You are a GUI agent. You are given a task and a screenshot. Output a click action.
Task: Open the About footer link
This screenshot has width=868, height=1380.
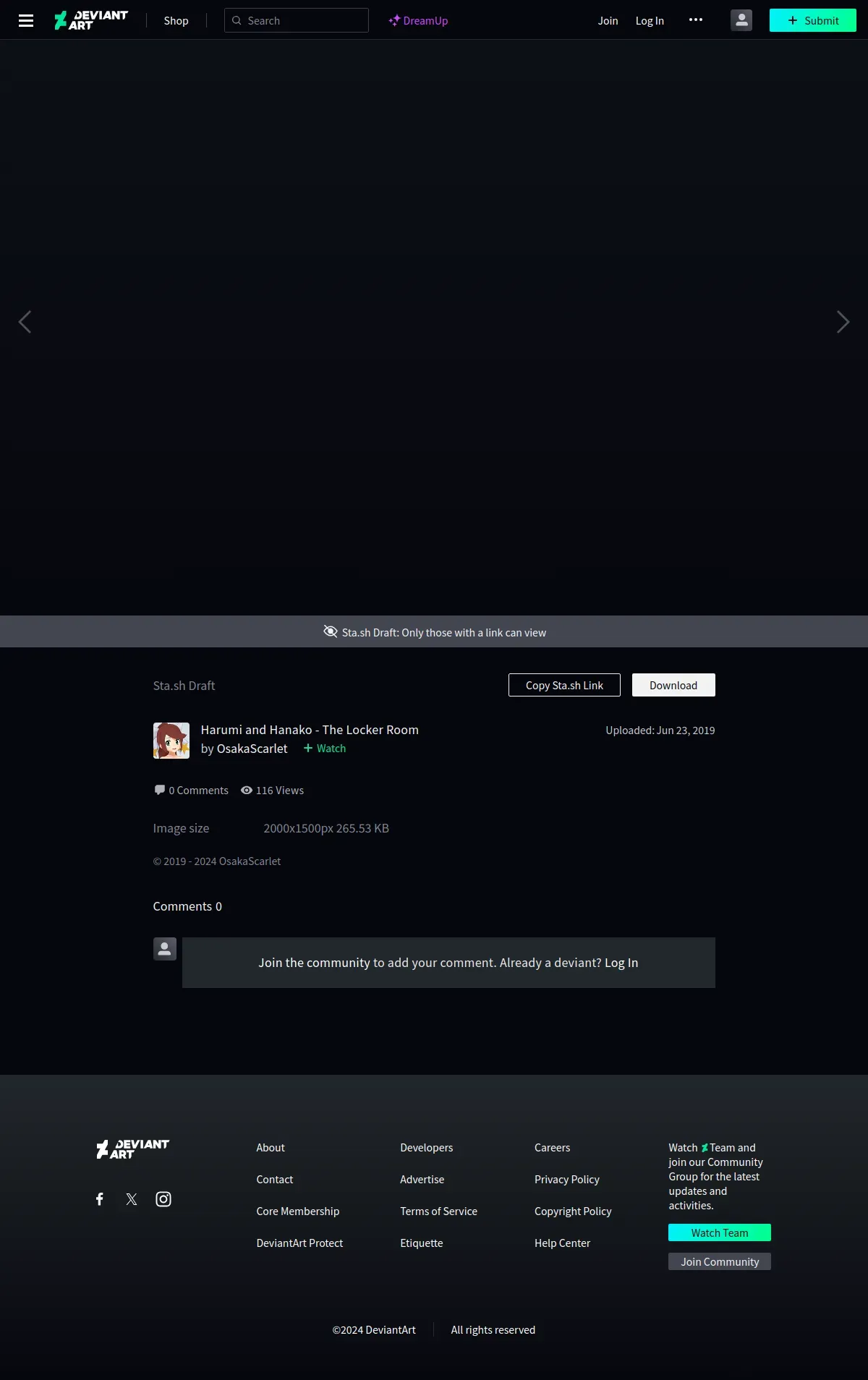pos(271,1148)
